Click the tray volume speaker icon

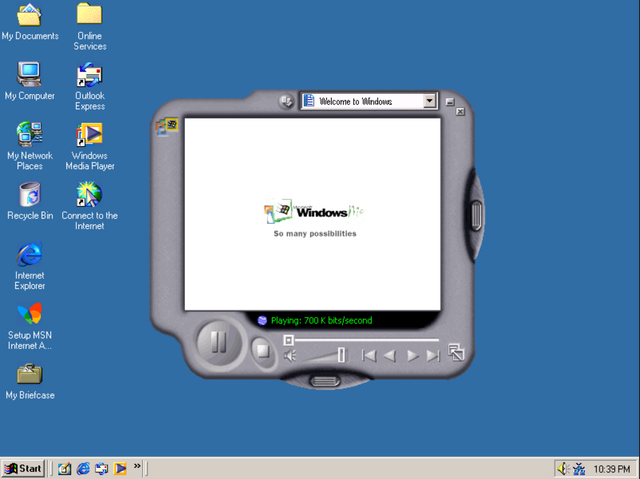click(563, 469)
